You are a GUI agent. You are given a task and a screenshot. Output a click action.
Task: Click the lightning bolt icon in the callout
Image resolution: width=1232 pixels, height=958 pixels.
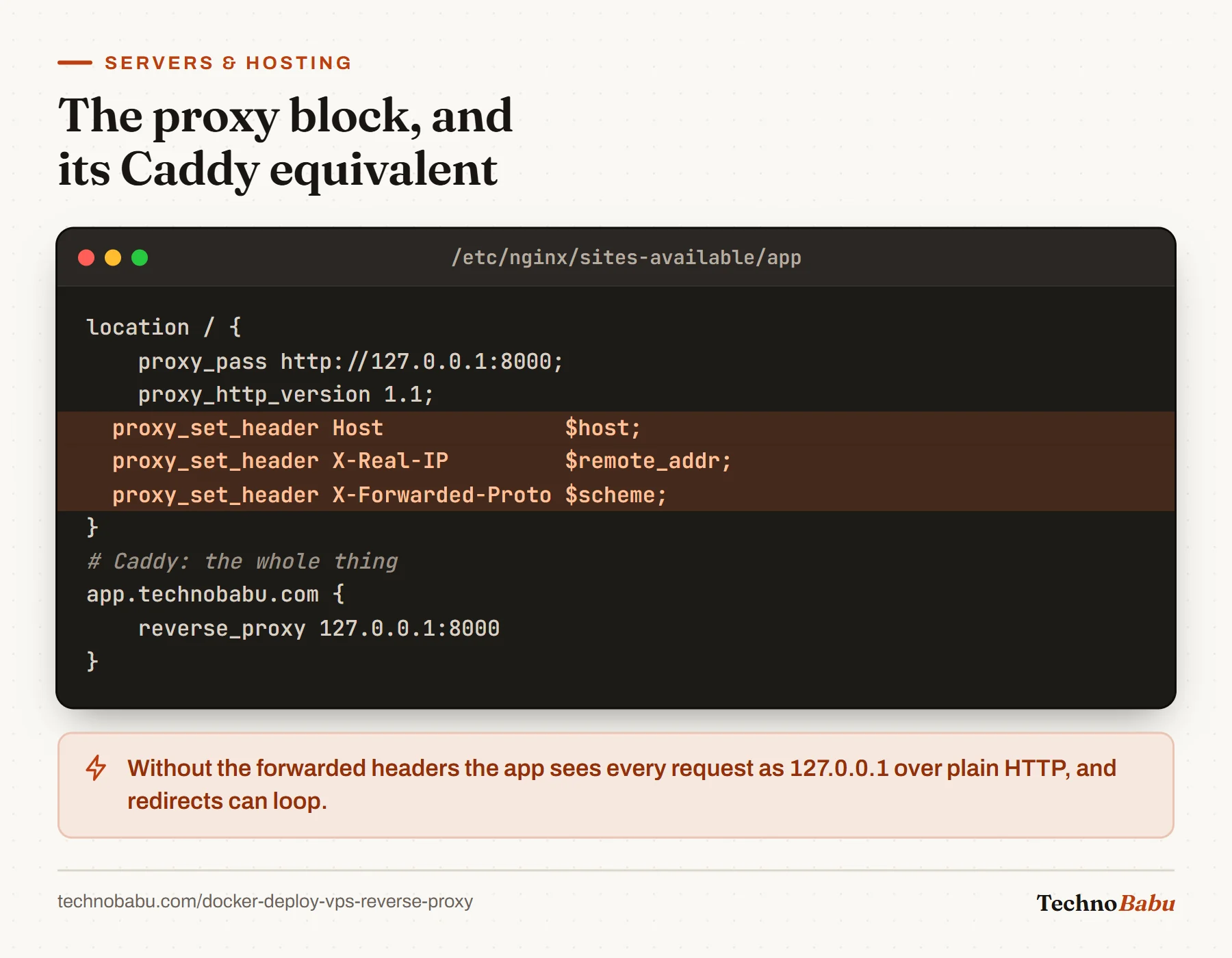[x=96, y=768]
